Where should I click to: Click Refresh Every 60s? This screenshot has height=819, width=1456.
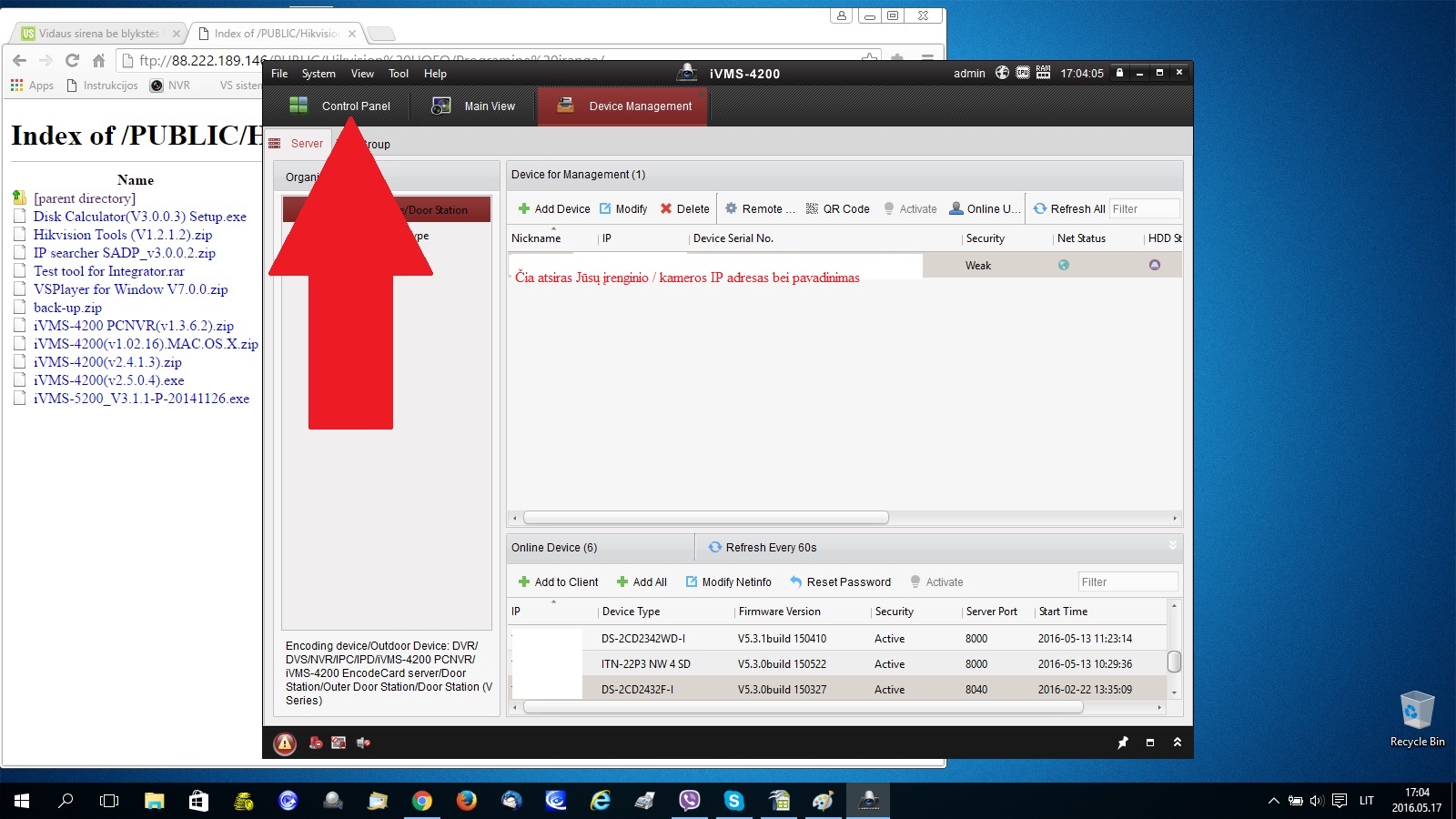[x=763, y=548]
